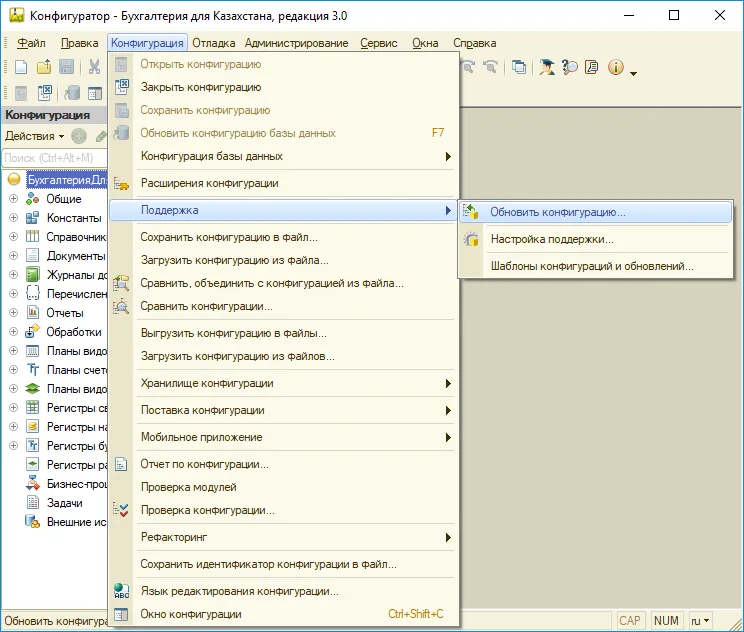This screenshot has height=632, width=744.
Task: Open the Отладка menu
Action: pyautogui.click(x=214, y=43)
